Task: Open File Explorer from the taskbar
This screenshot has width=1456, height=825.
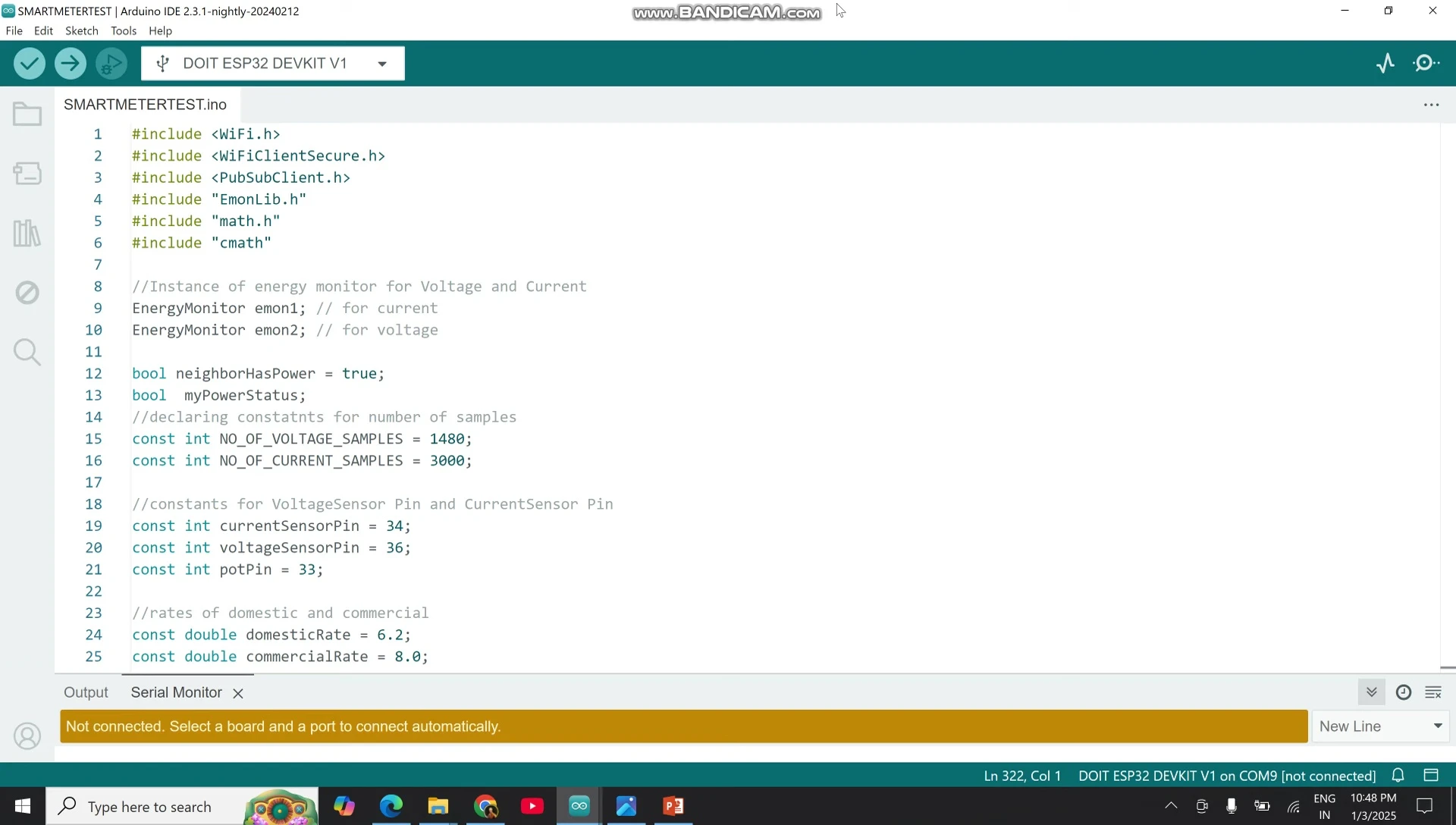Action: point(438,806)
